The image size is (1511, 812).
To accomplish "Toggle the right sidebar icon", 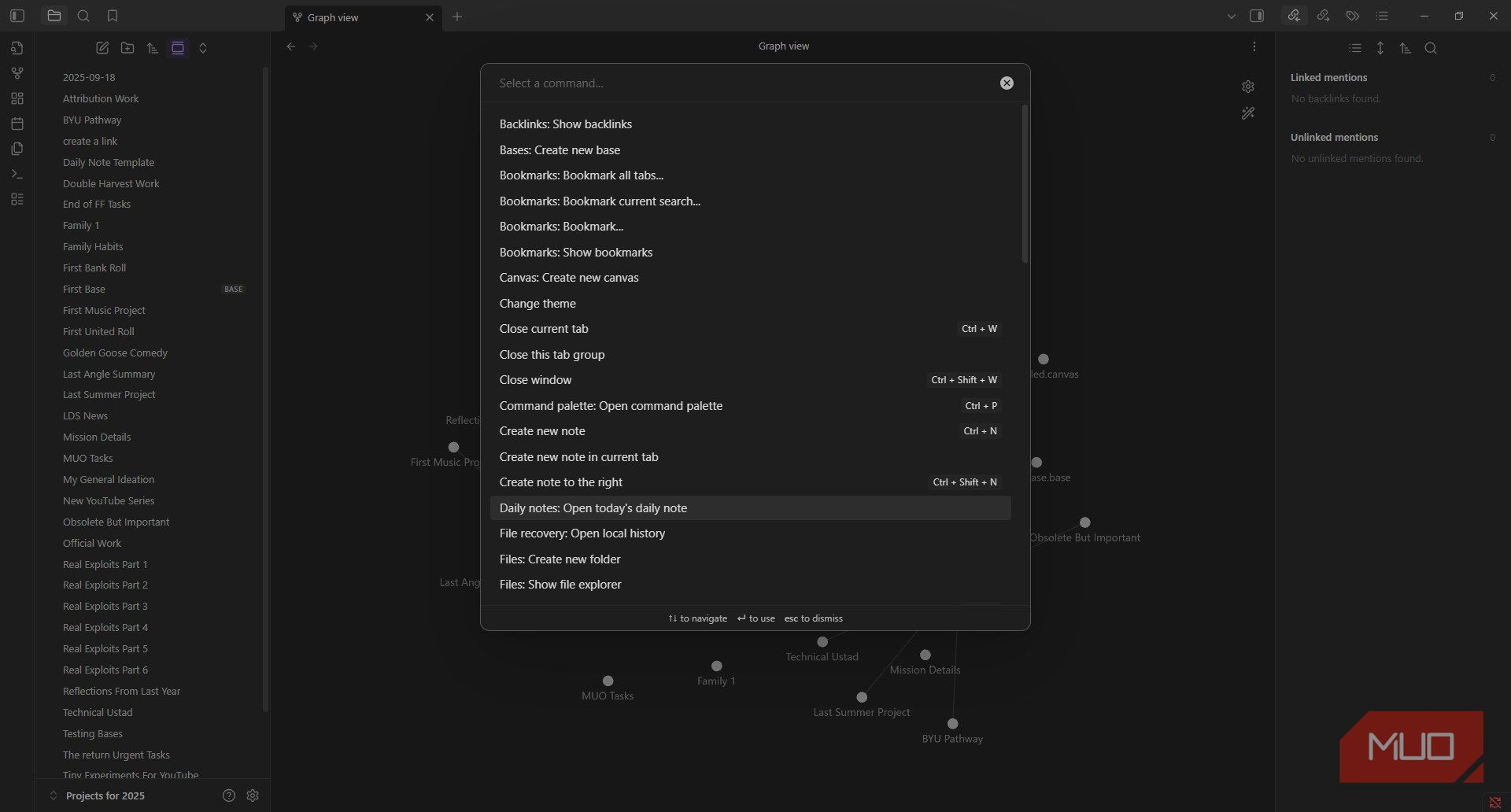I will 1257,16.
